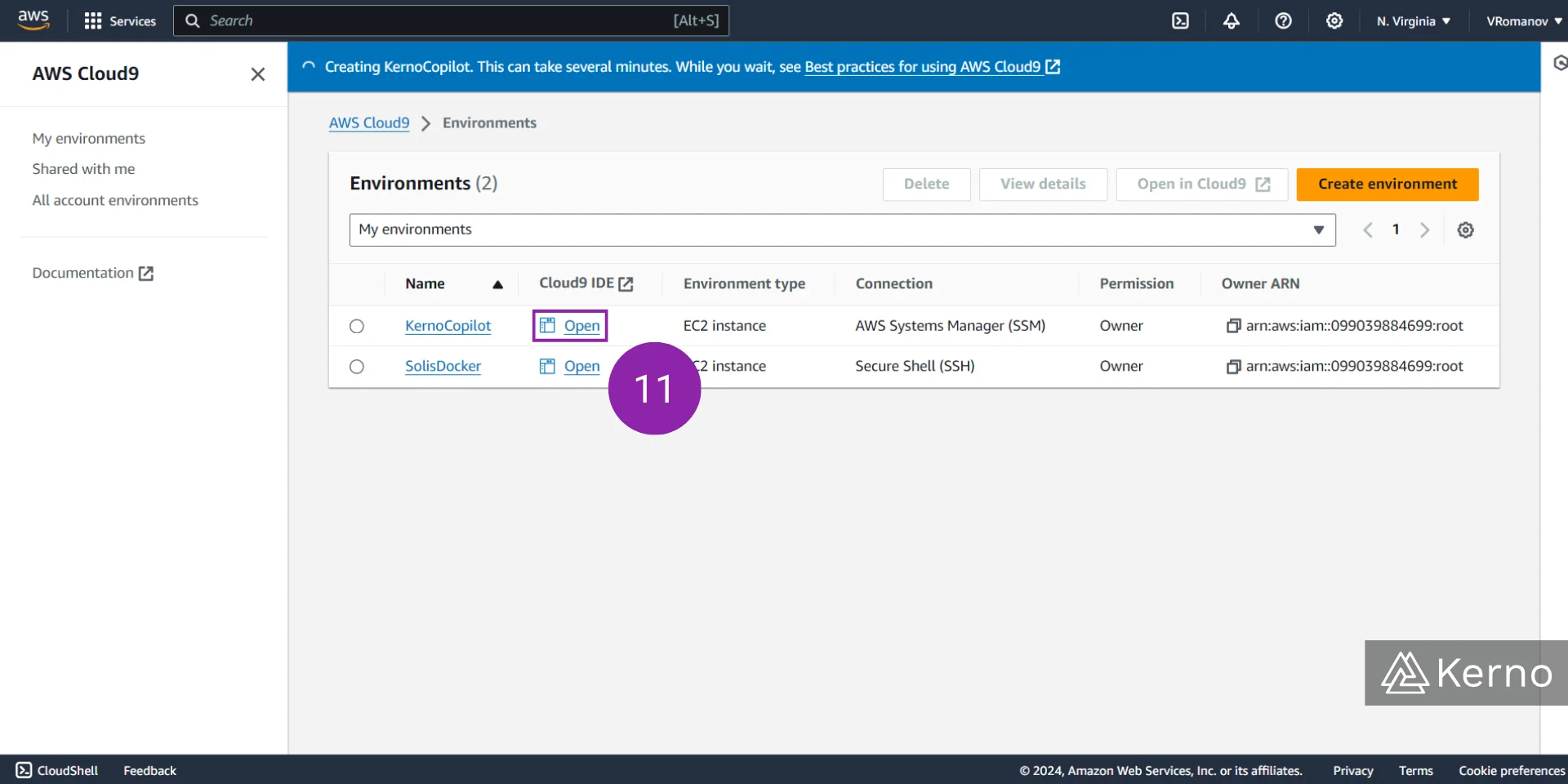Image resolution: width=1568 pixels, height=784 pixels.
Task: Click AWS Systems Manager (SSM) cell
Action: pyautogui.click(x=950, y=326)
